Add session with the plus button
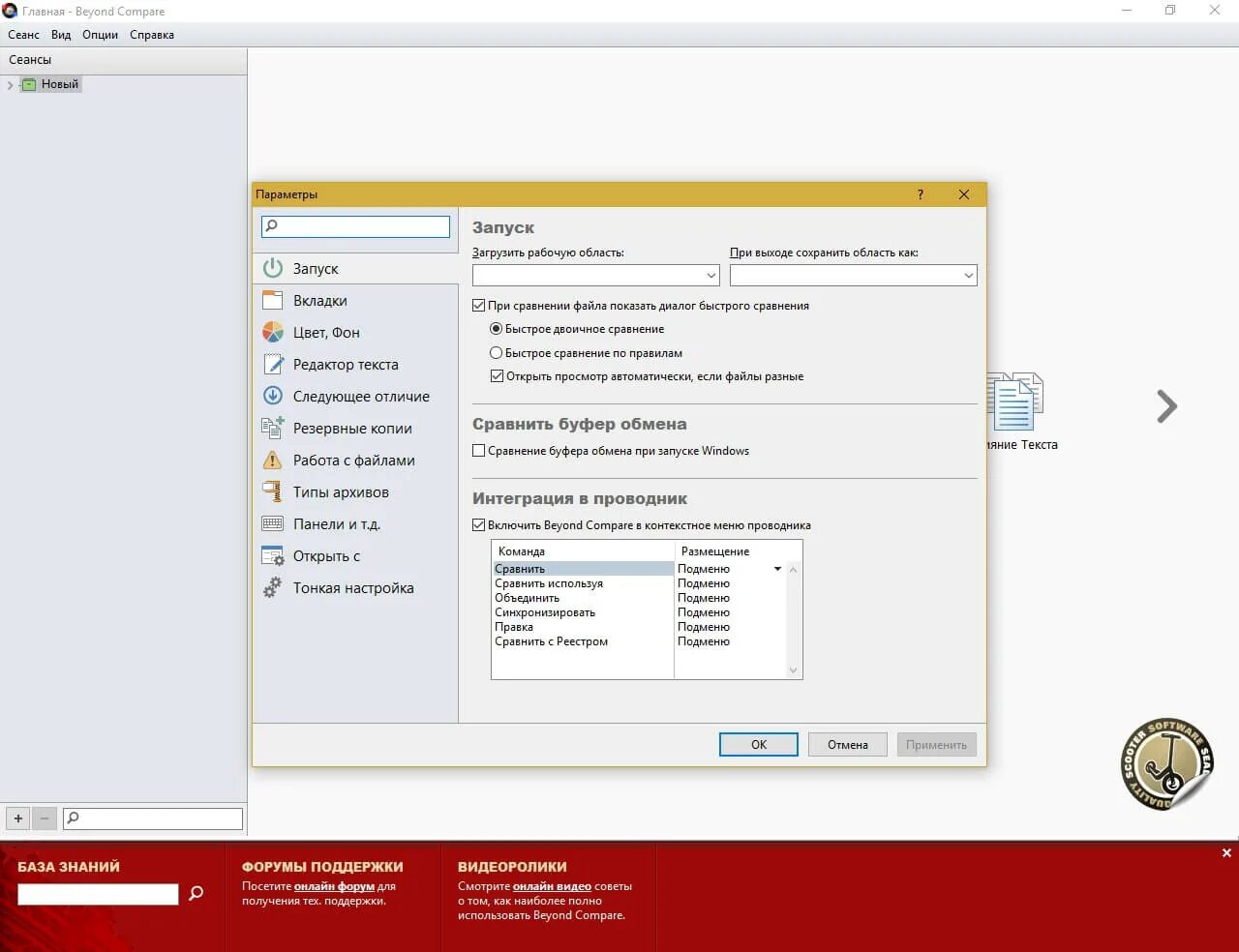 18,818
